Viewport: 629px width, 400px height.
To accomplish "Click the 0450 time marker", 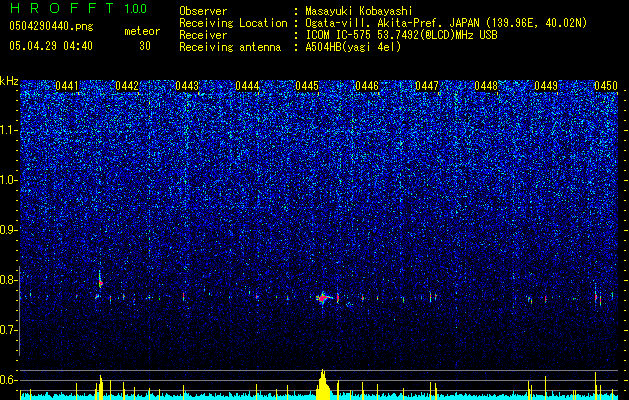I will pos(606,86).
